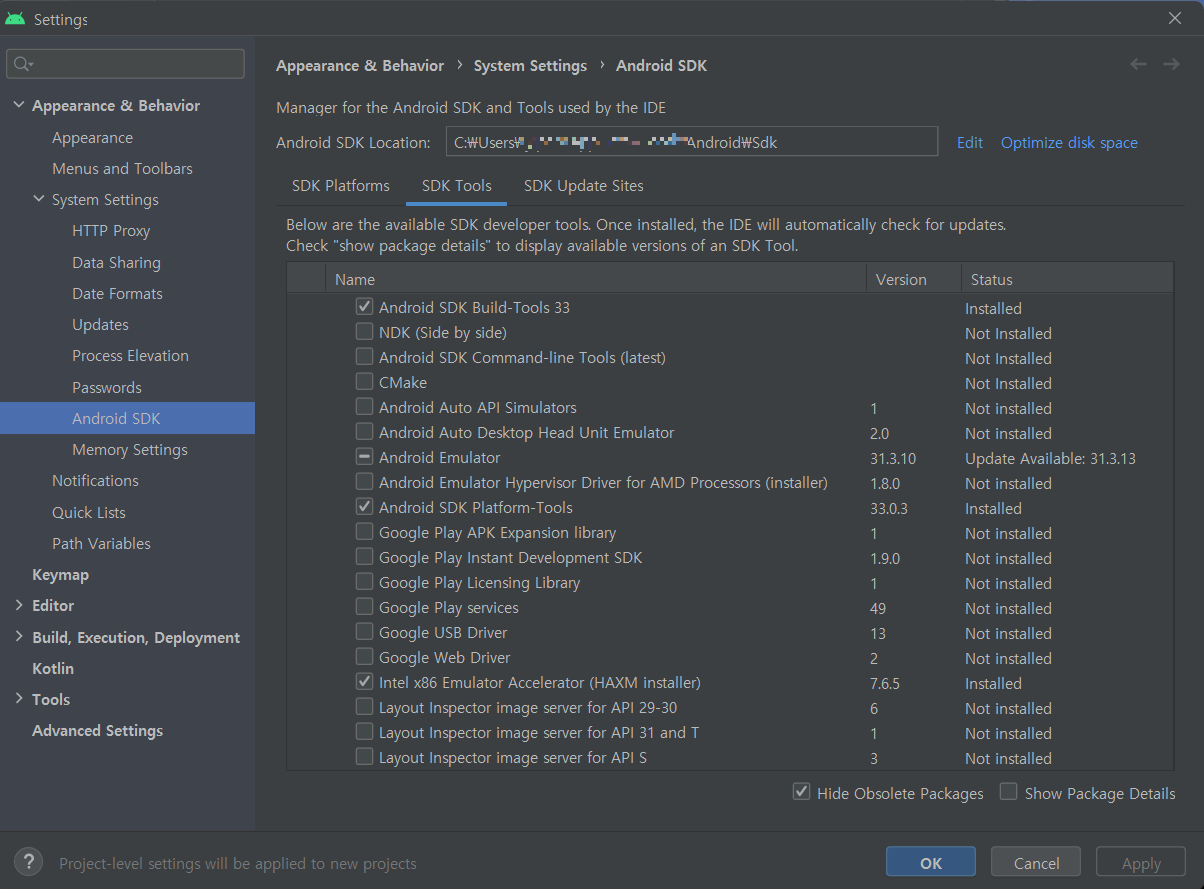This screenshot has width=1204, height=889.
Task: Open Quick Lists settings
Action: coord(89,512)
